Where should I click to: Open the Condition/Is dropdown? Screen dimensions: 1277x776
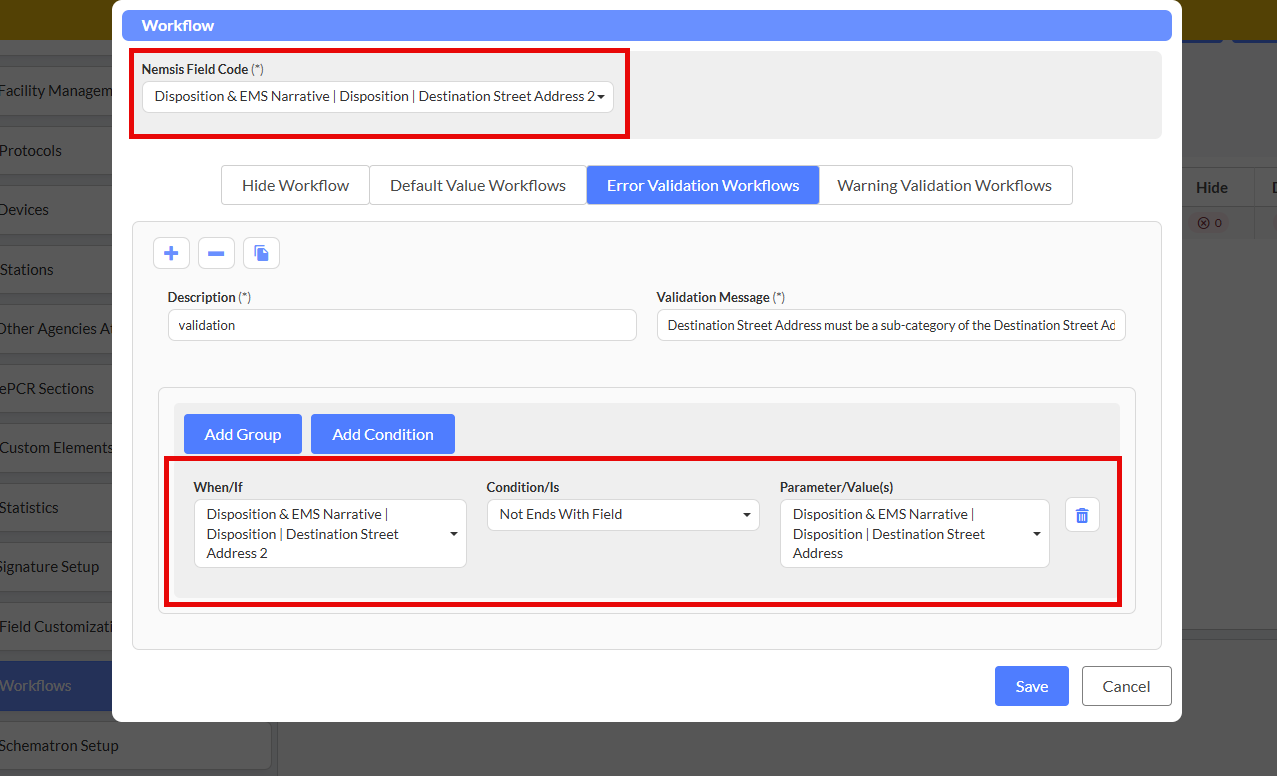[622, 515]
